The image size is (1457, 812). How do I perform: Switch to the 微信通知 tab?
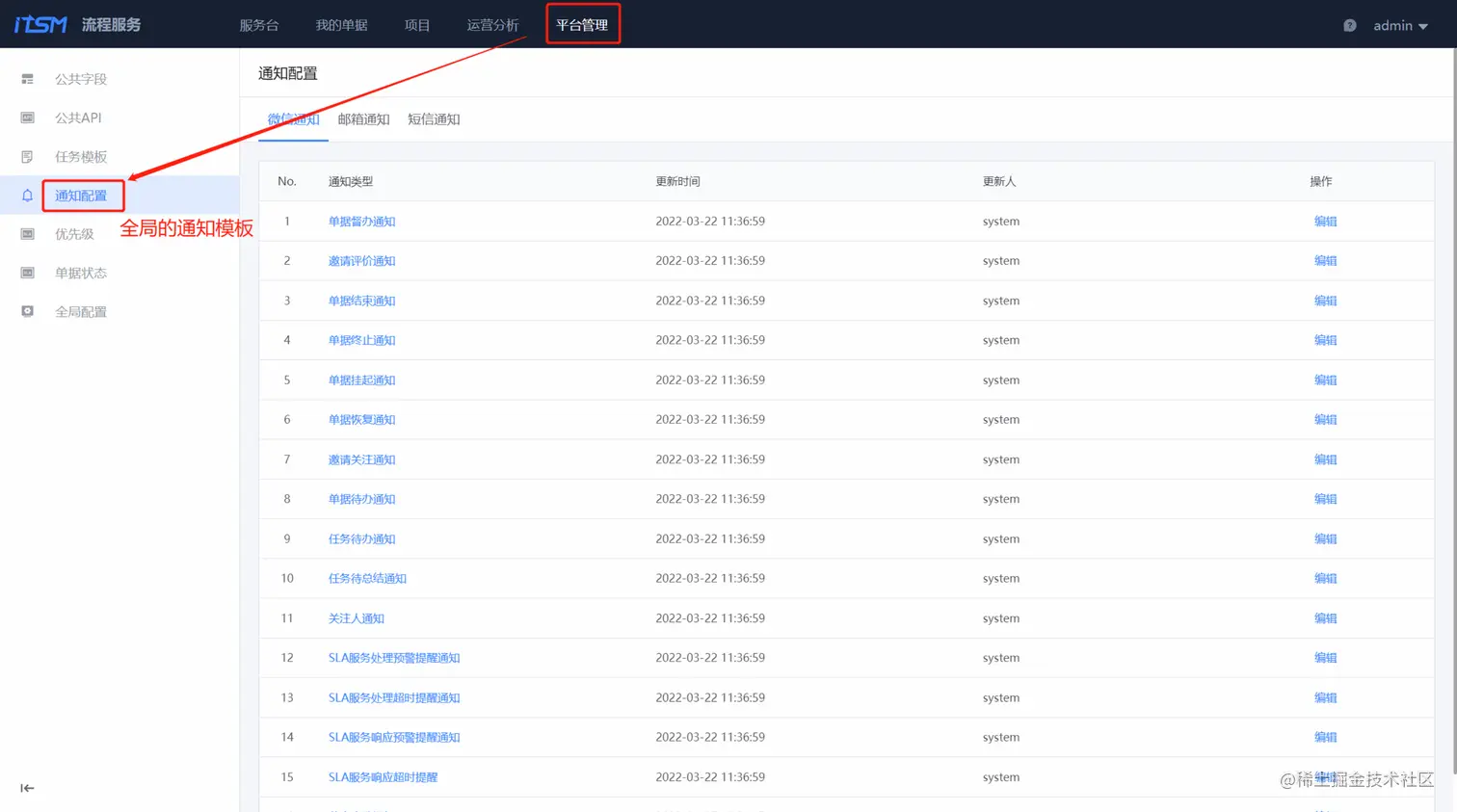pyautogui.click(x=293, y=119)
